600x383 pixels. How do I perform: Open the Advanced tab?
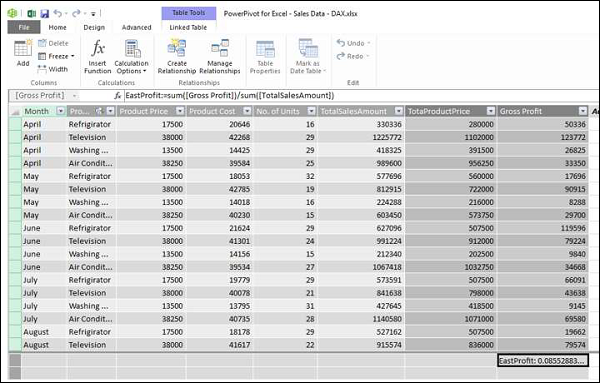137,28
